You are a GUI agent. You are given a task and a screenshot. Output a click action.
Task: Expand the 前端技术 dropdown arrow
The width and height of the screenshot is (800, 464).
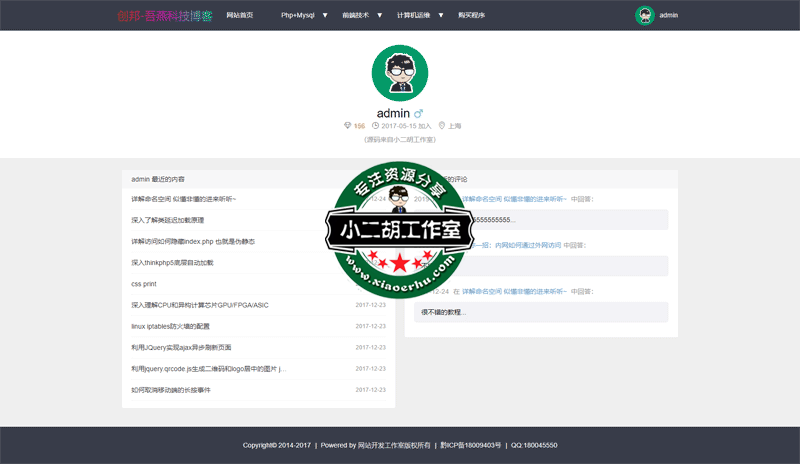coord(381,15)
